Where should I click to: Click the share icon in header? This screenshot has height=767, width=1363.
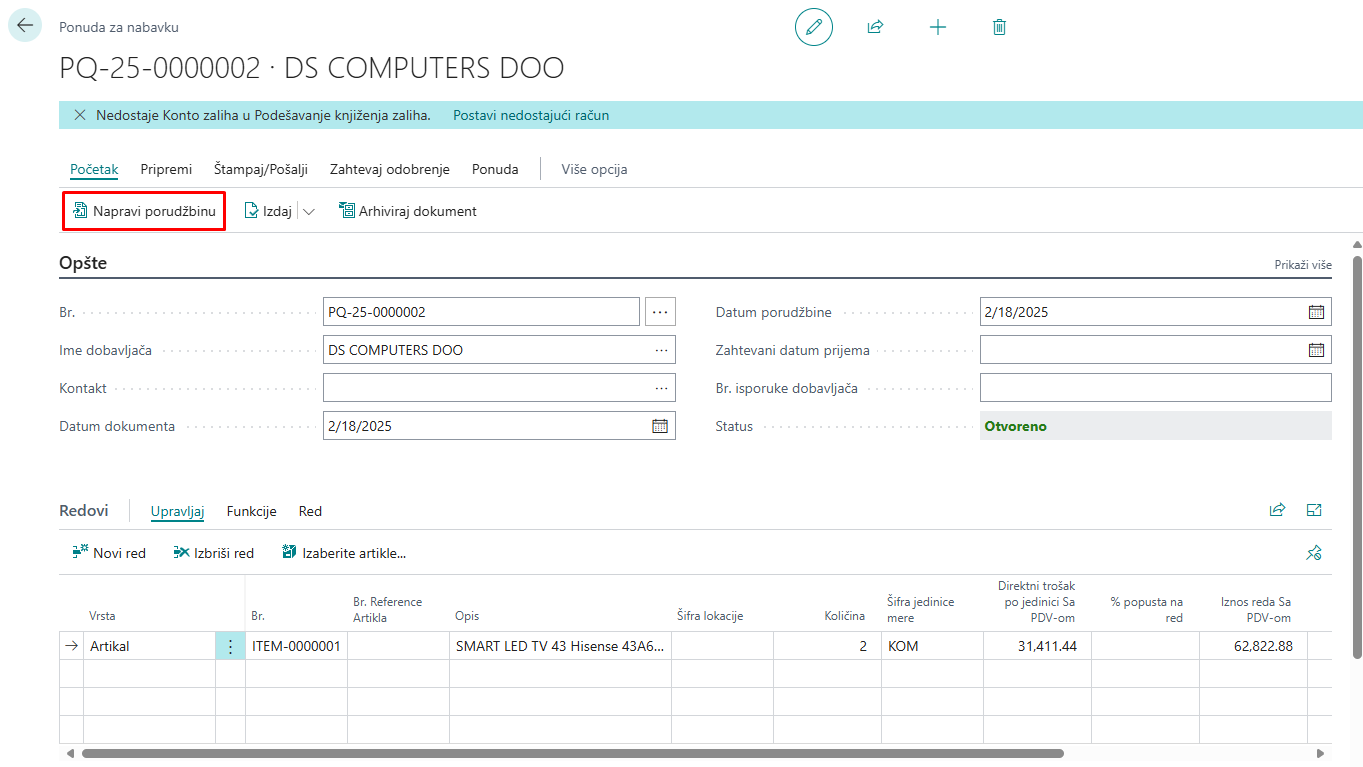pos(875,27)
